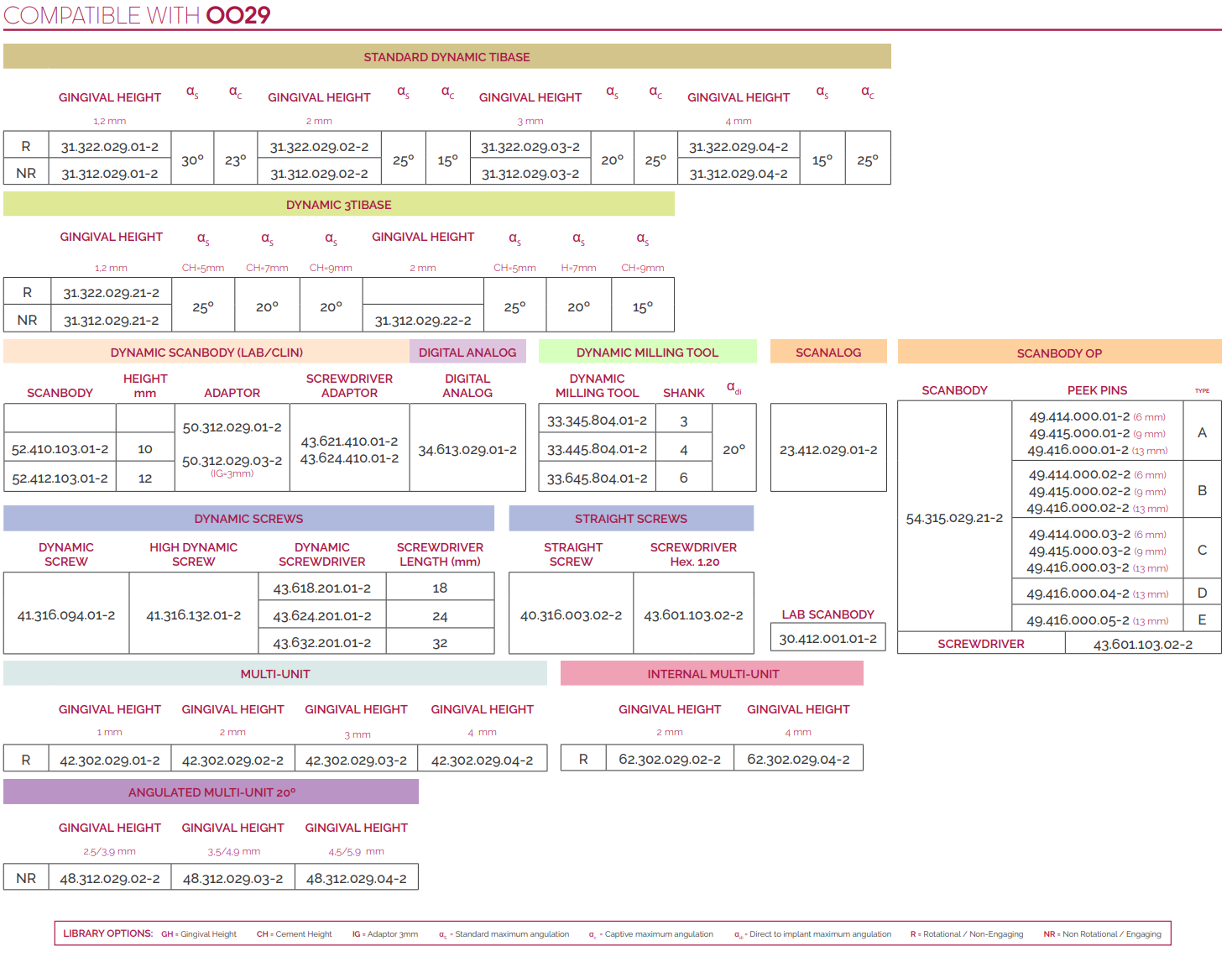The image size is (1232, 967).
Task: Select the Straight Screws section header
Action: click(x=630, y=519)
